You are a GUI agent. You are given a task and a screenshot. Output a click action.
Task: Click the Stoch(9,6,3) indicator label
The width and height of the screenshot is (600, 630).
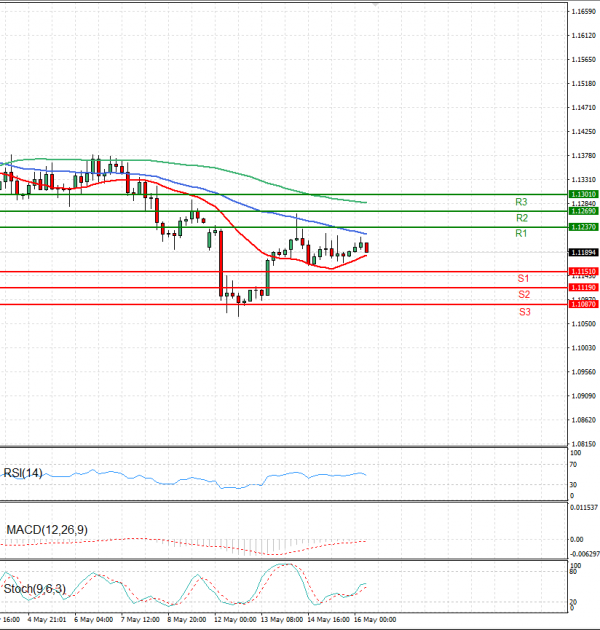35,589
